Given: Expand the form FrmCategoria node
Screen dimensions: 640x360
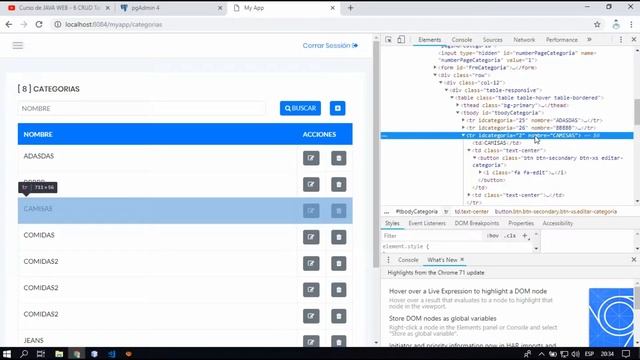Looking at the screenshot, I should coord(435,67).
